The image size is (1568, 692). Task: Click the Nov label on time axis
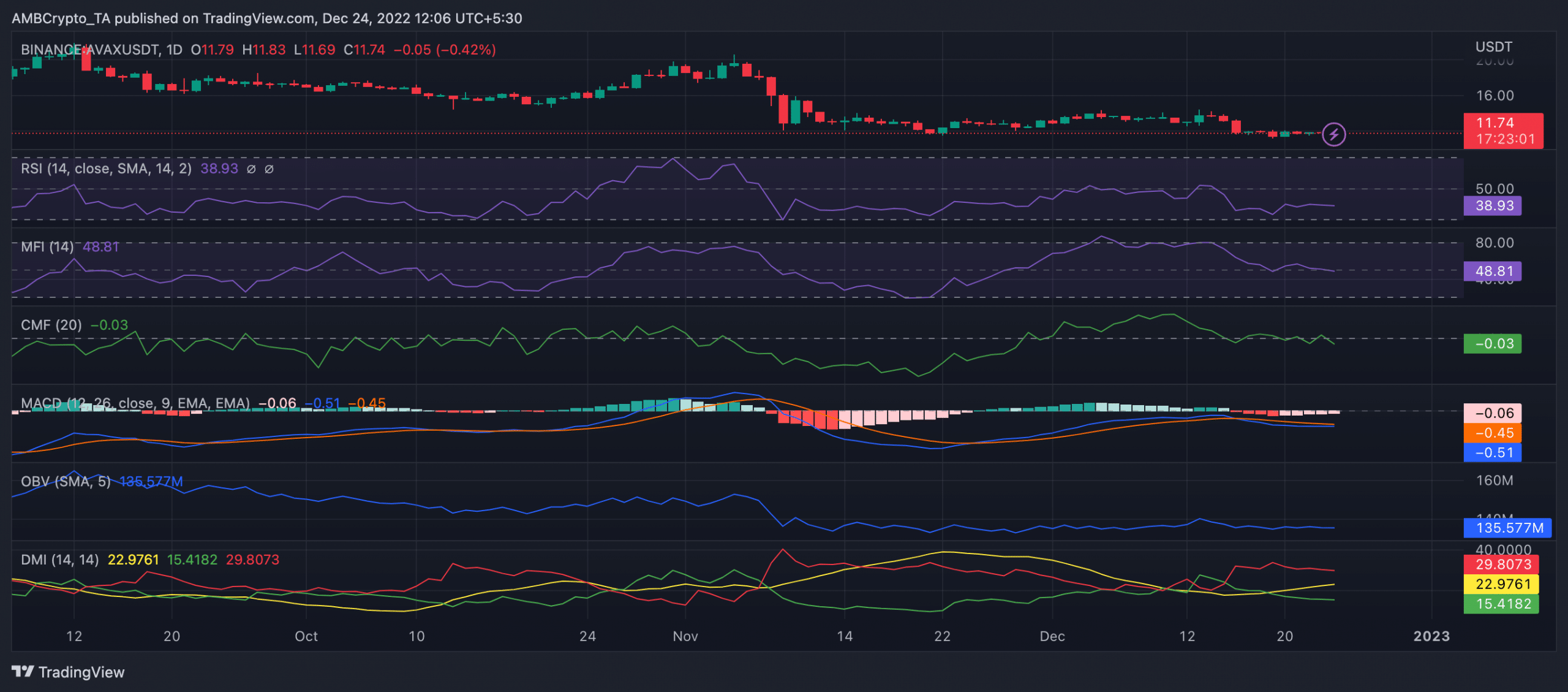685,636
